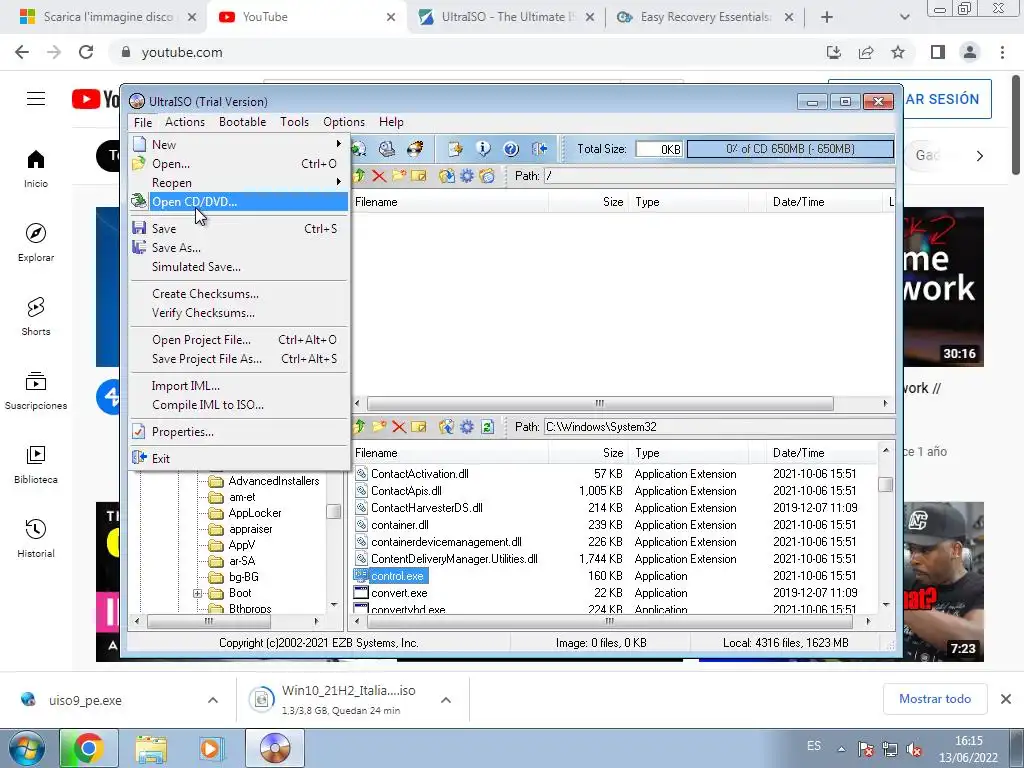Image resolution: width=1024 pixels, height=768 pixels.
Task: Choose Properties... in the File menu
Action: click(238, 432)
